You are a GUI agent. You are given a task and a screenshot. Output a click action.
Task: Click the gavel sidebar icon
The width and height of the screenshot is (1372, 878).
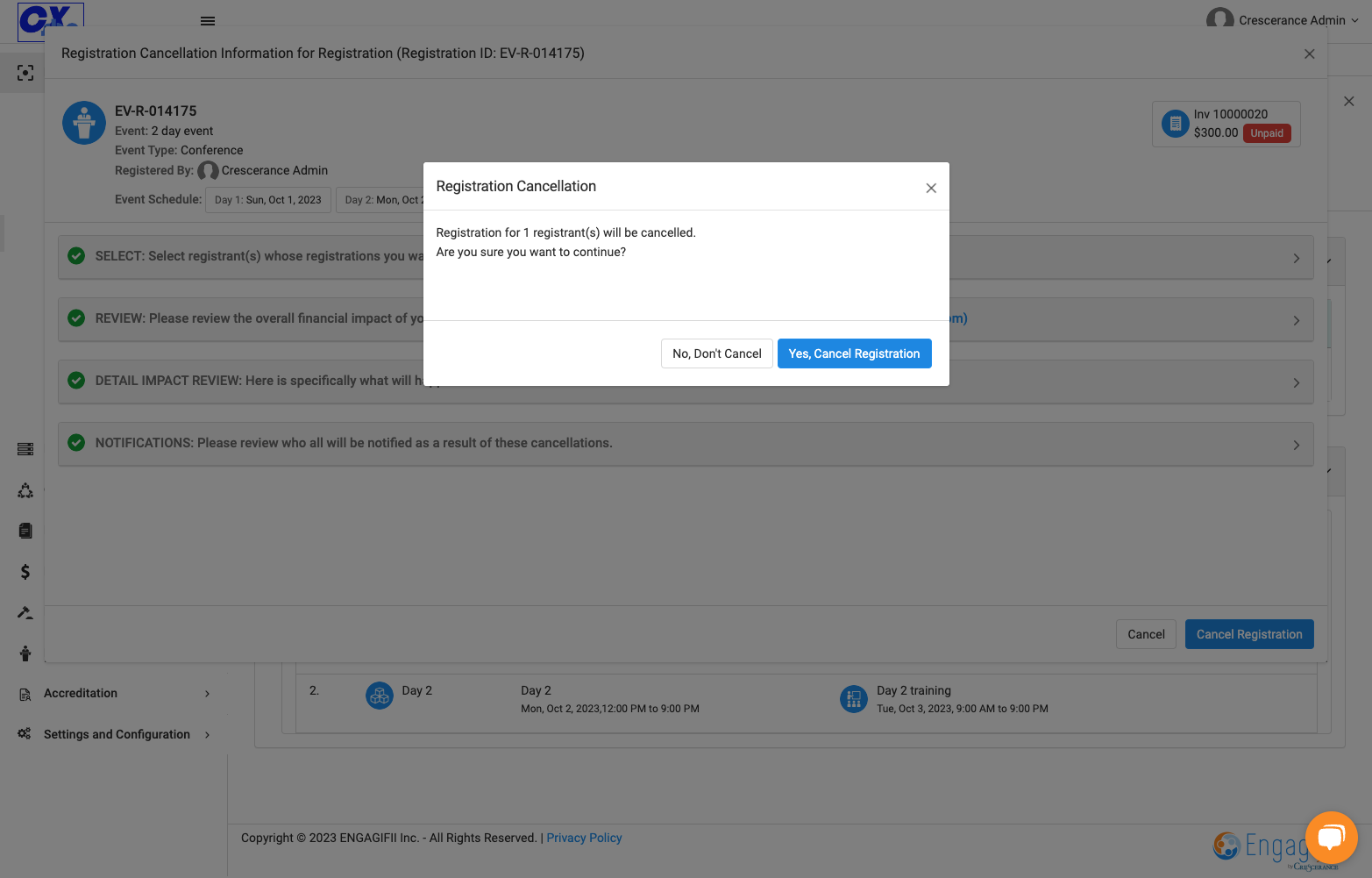point(25,612)
